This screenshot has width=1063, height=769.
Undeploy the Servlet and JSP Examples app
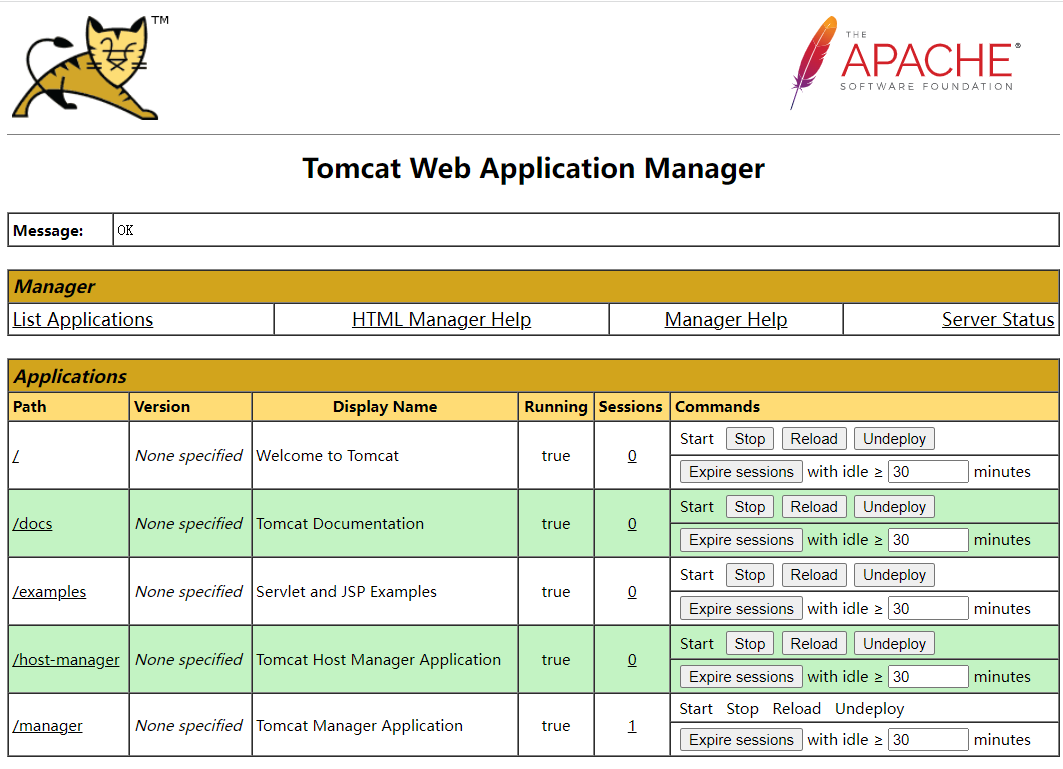[894, 575]
